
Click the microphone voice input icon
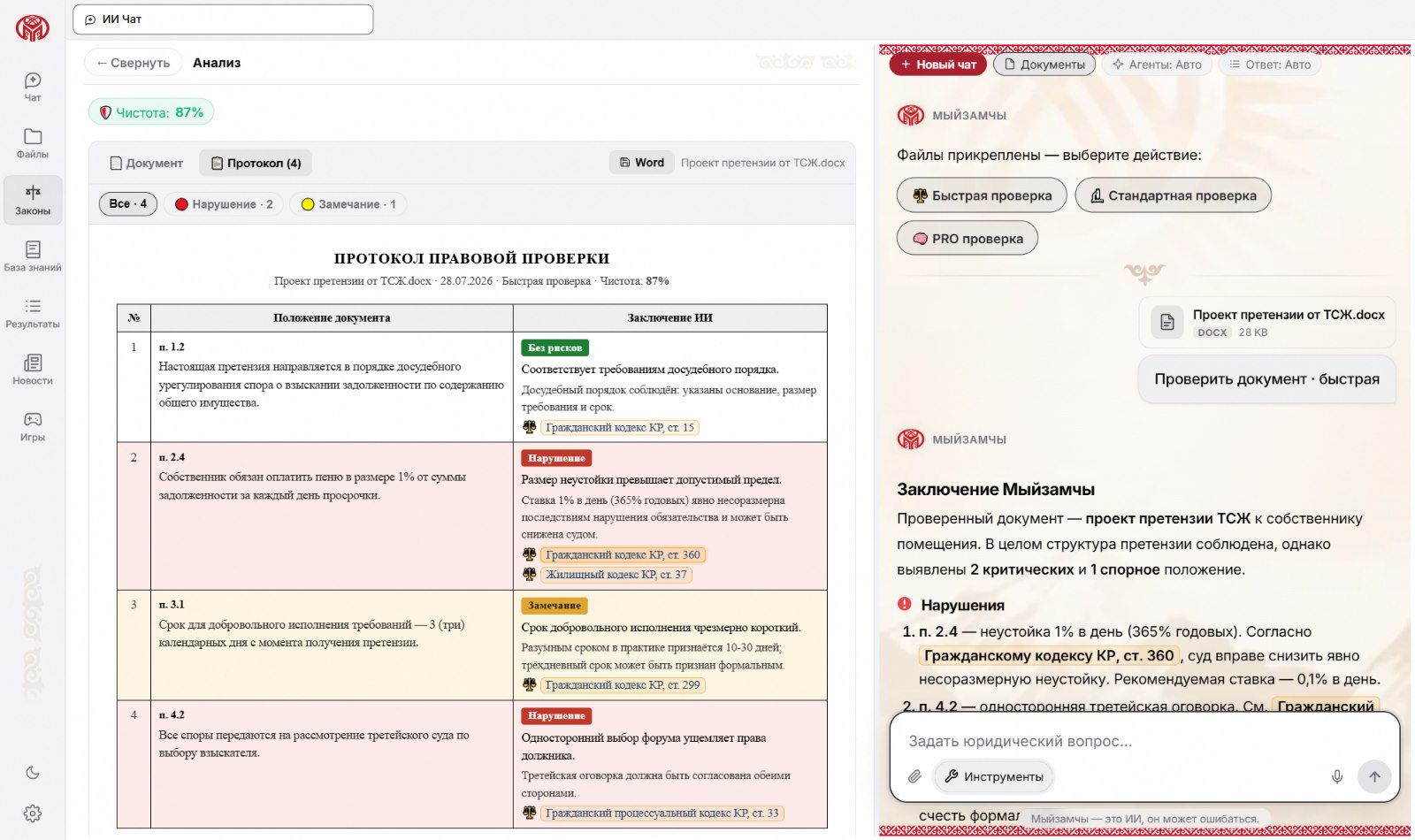[1337, 776]
